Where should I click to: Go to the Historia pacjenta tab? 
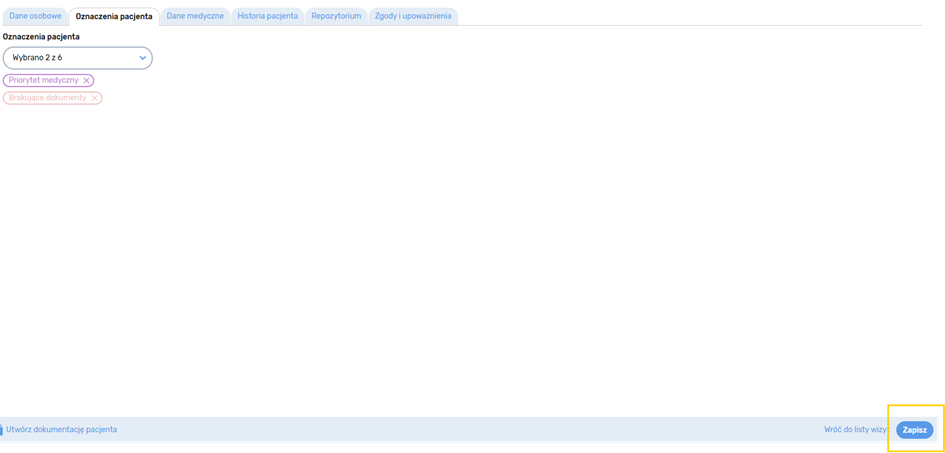point(267,16)
